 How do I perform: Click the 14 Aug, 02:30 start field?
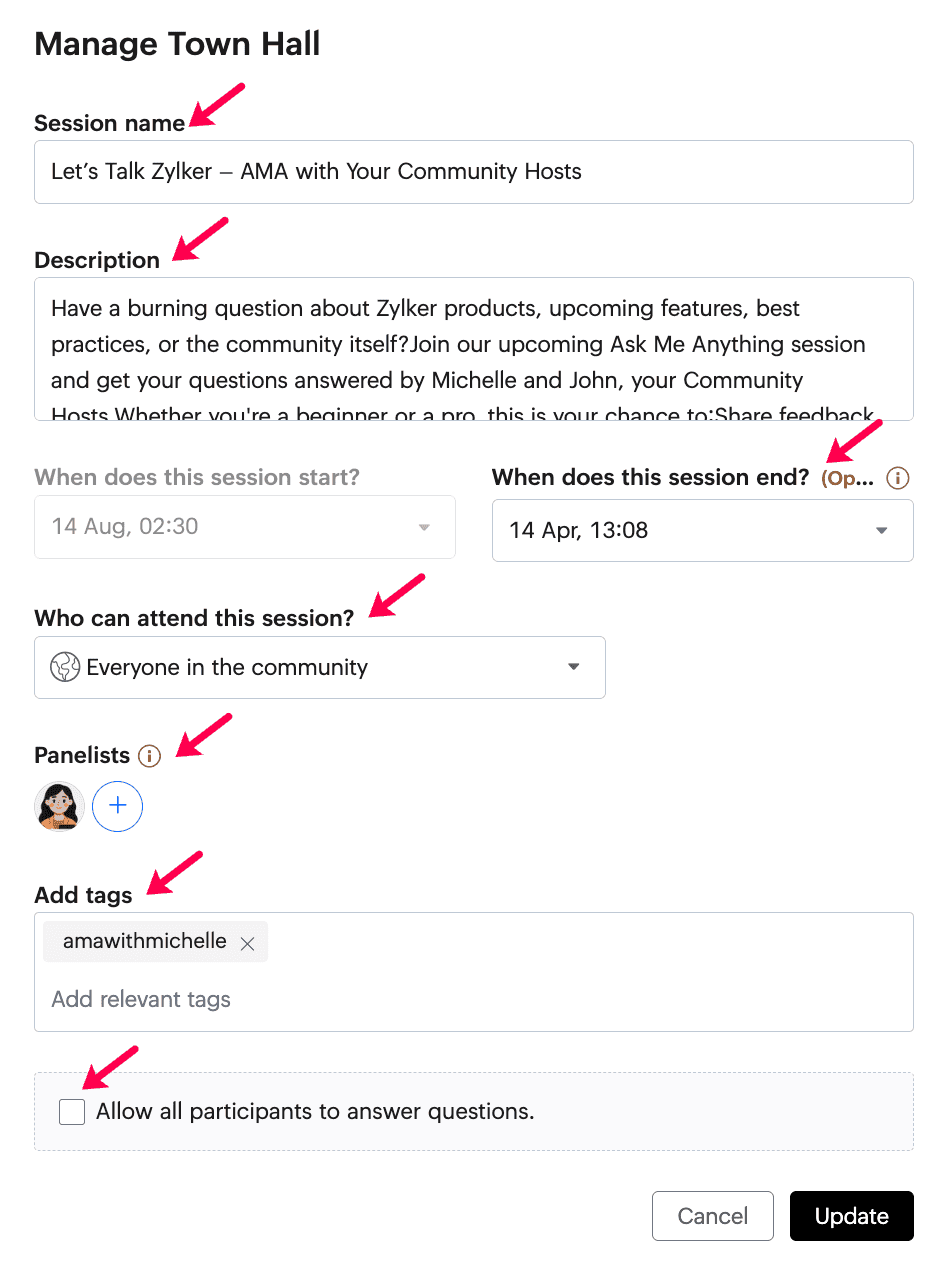pos(245,527)
